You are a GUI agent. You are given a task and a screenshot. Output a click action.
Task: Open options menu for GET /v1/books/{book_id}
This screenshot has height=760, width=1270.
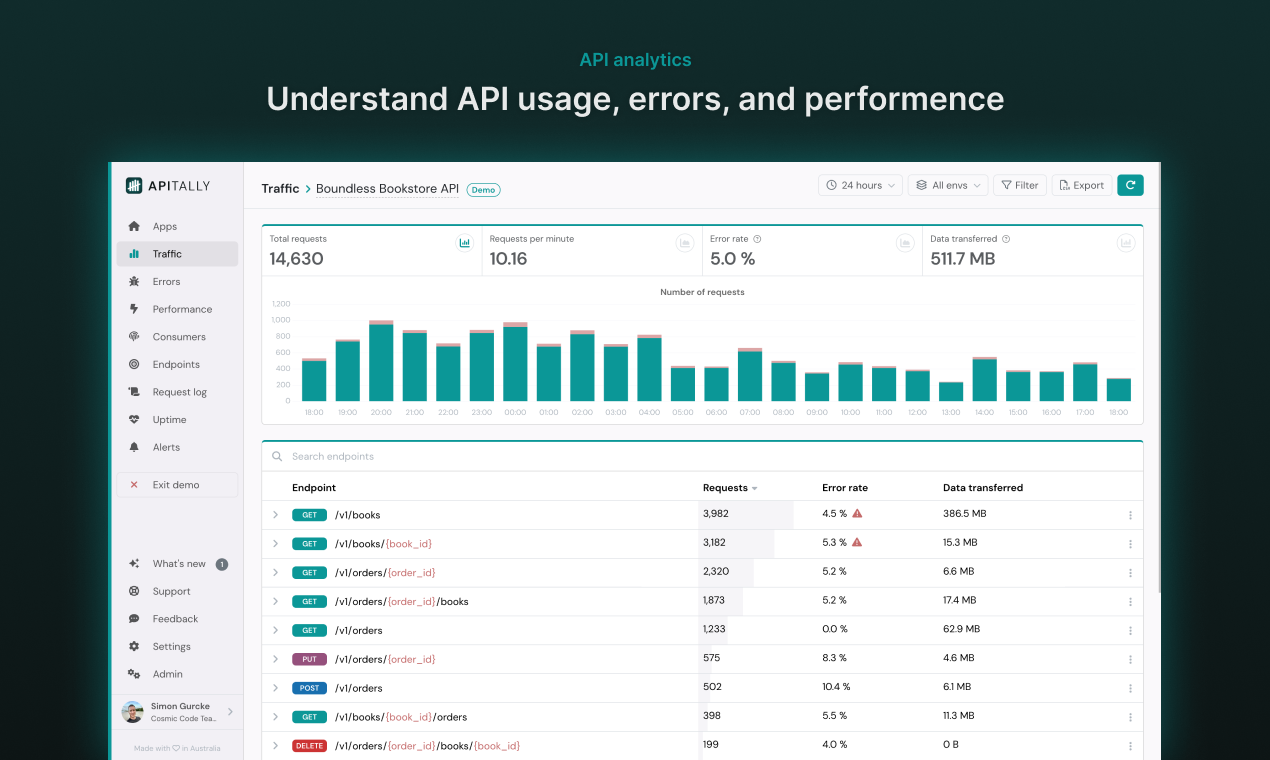pos(1130,544)
